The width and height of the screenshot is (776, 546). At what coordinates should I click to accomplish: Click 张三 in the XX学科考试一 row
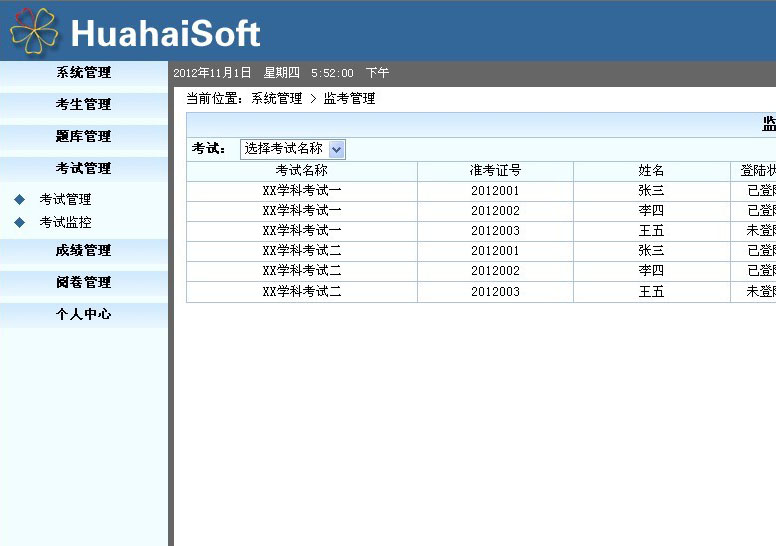[x=651, y=191]
